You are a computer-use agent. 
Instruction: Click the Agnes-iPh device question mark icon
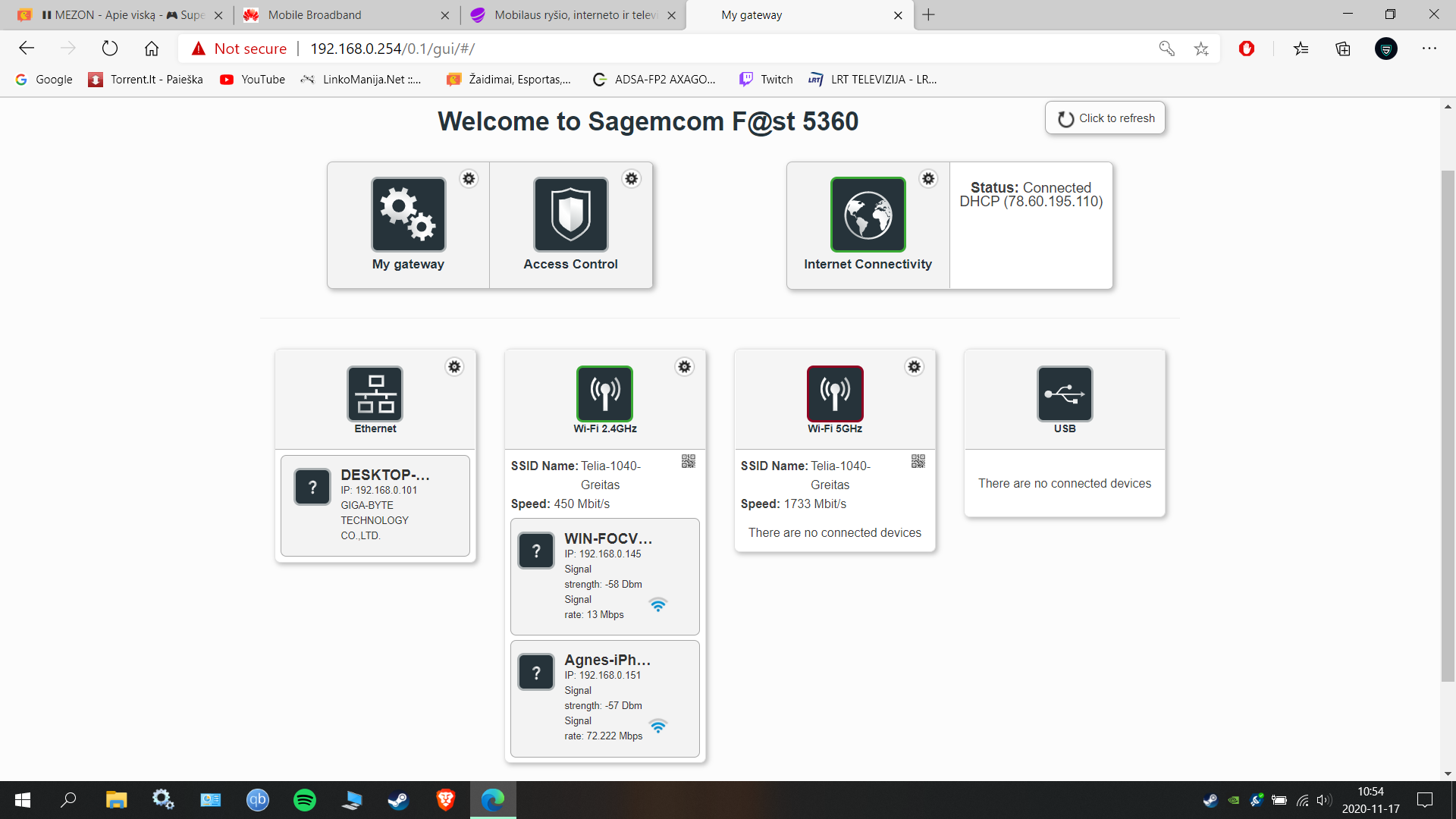[x=536, y=672]
